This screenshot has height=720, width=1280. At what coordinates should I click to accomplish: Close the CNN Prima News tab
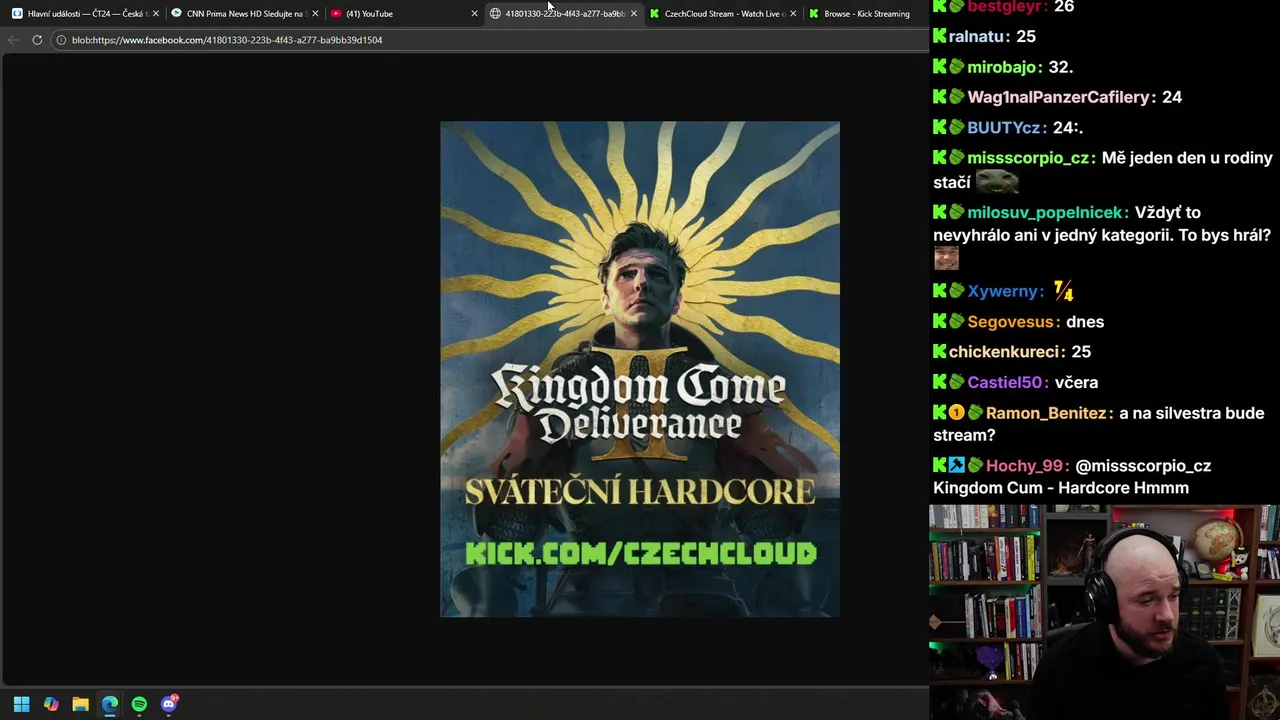click(x=315, y=14)
